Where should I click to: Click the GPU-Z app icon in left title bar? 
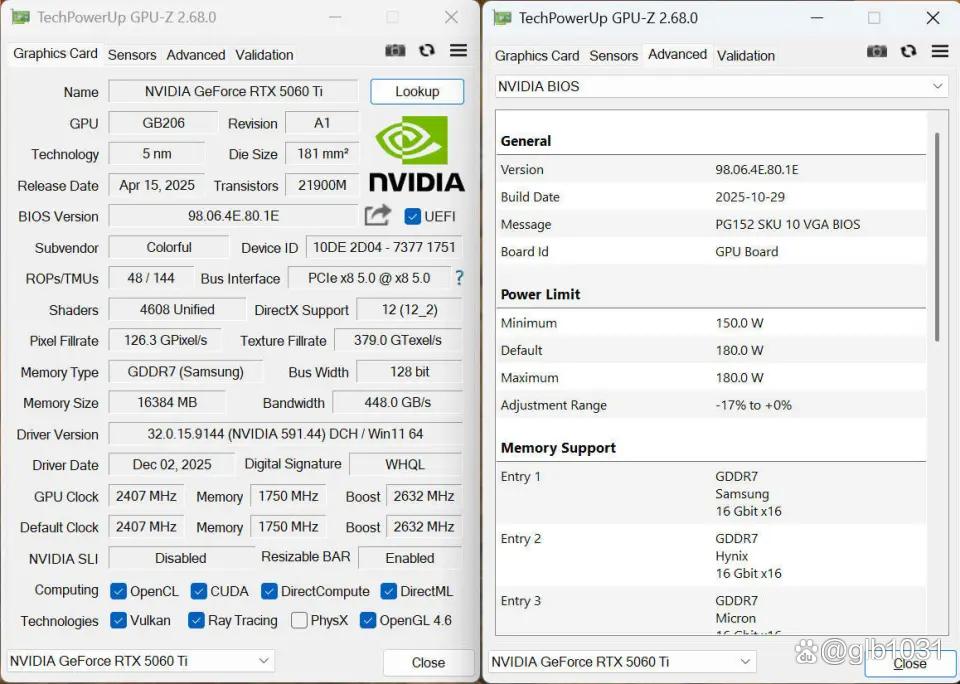[20, 17]
